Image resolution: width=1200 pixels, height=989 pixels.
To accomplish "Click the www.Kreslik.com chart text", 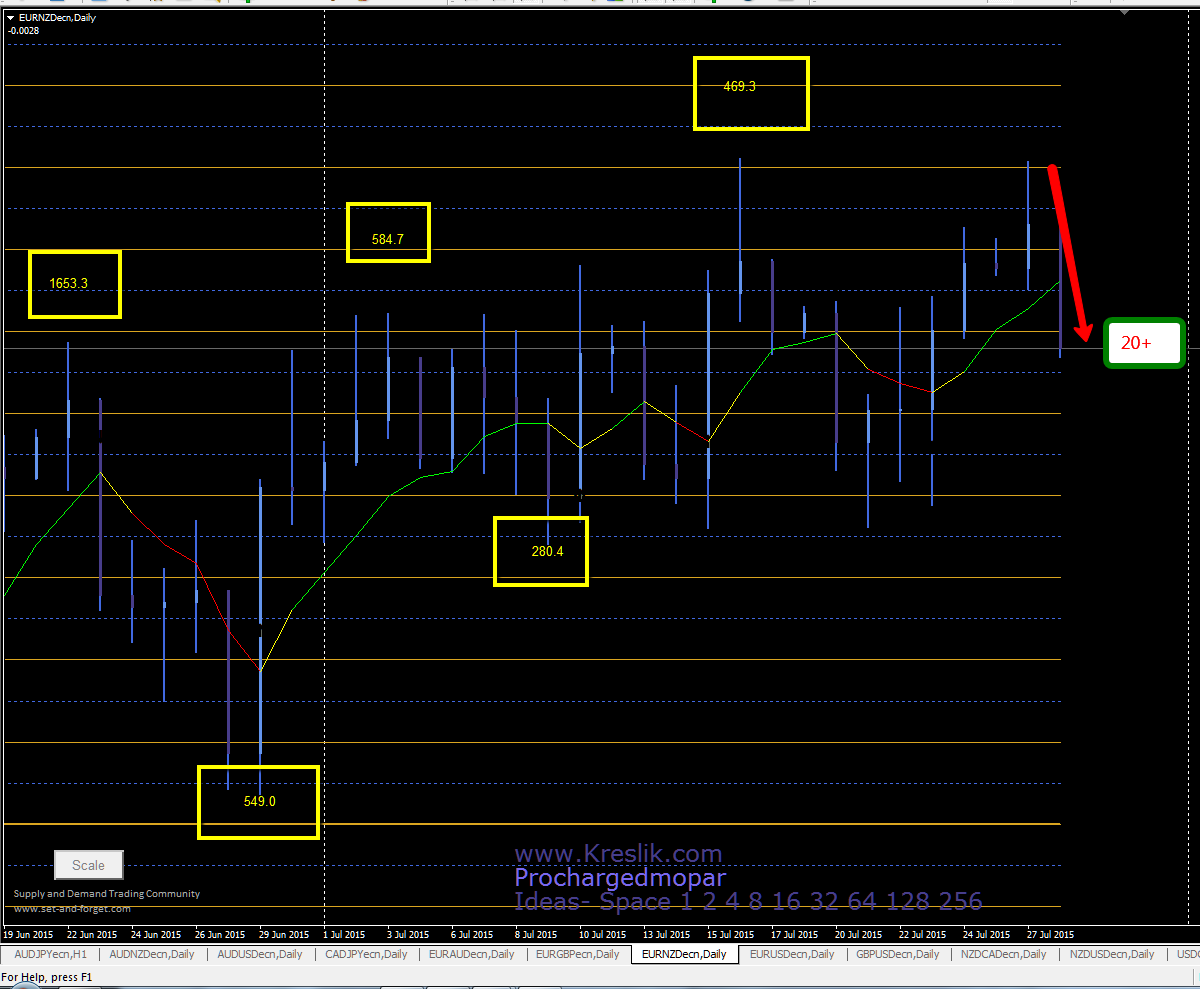I will 618,854.
